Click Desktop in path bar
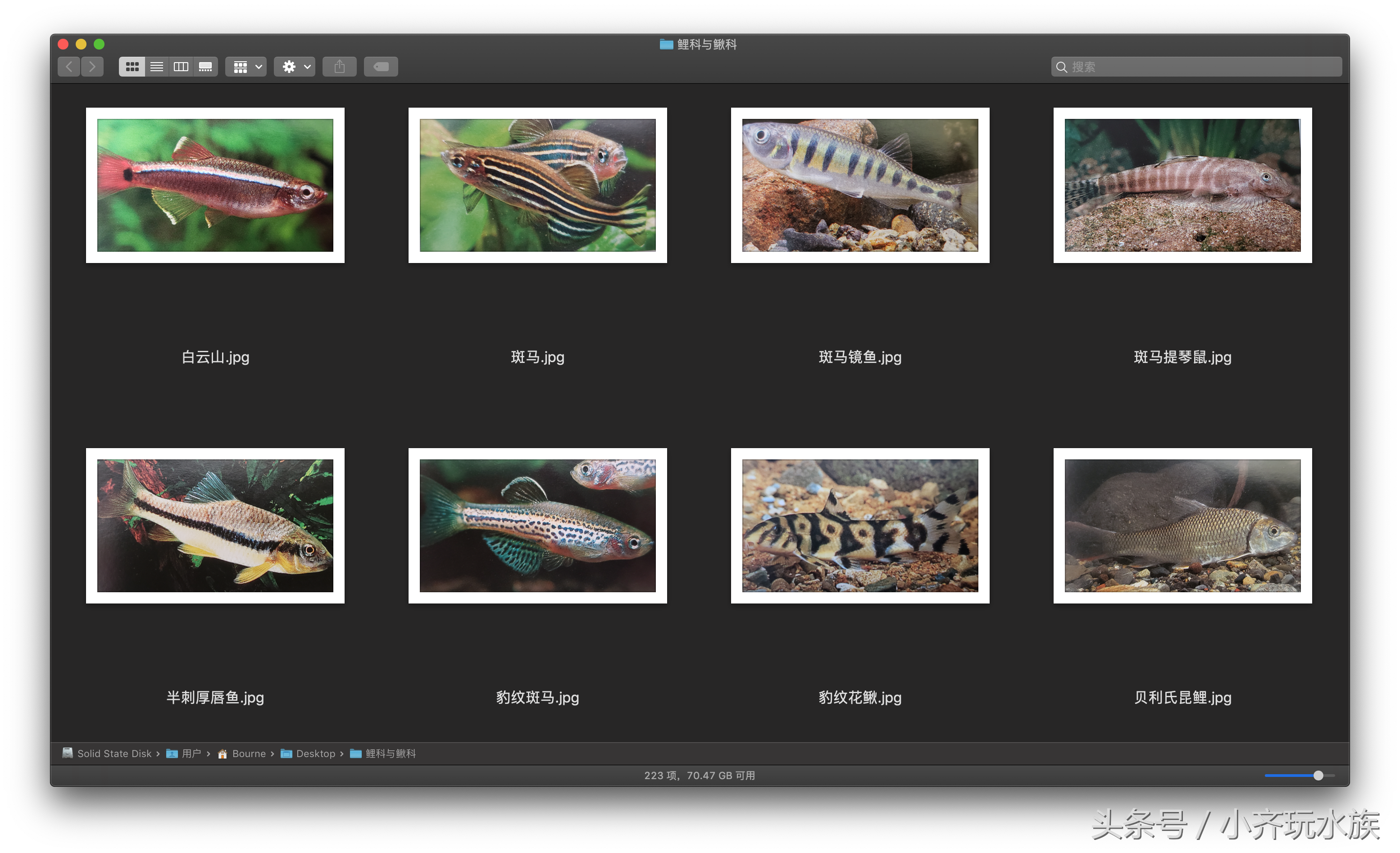 pos(309,753)
